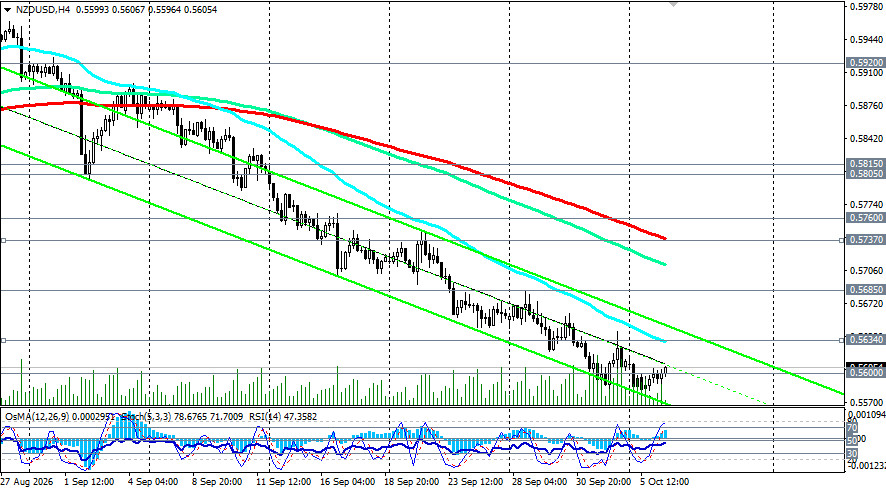Select left handle of the 0.56340 horizontal line
The width and height of the screenshot is (886, 490).
pyautogui.click(x=3, y=340)
